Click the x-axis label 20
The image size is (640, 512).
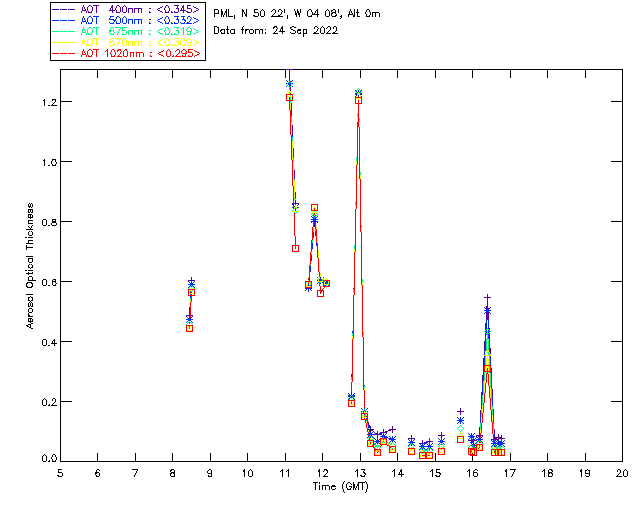pos(622,473)
